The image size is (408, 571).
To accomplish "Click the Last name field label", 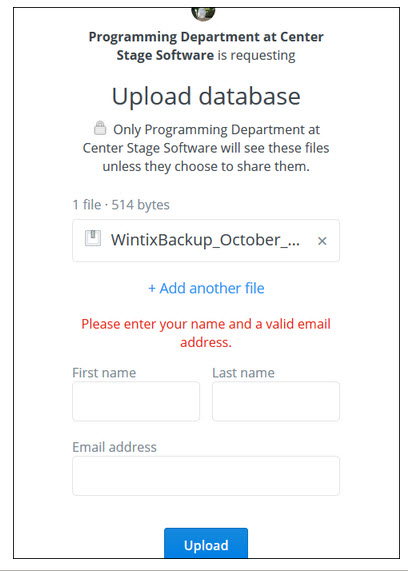I will 243,373.
